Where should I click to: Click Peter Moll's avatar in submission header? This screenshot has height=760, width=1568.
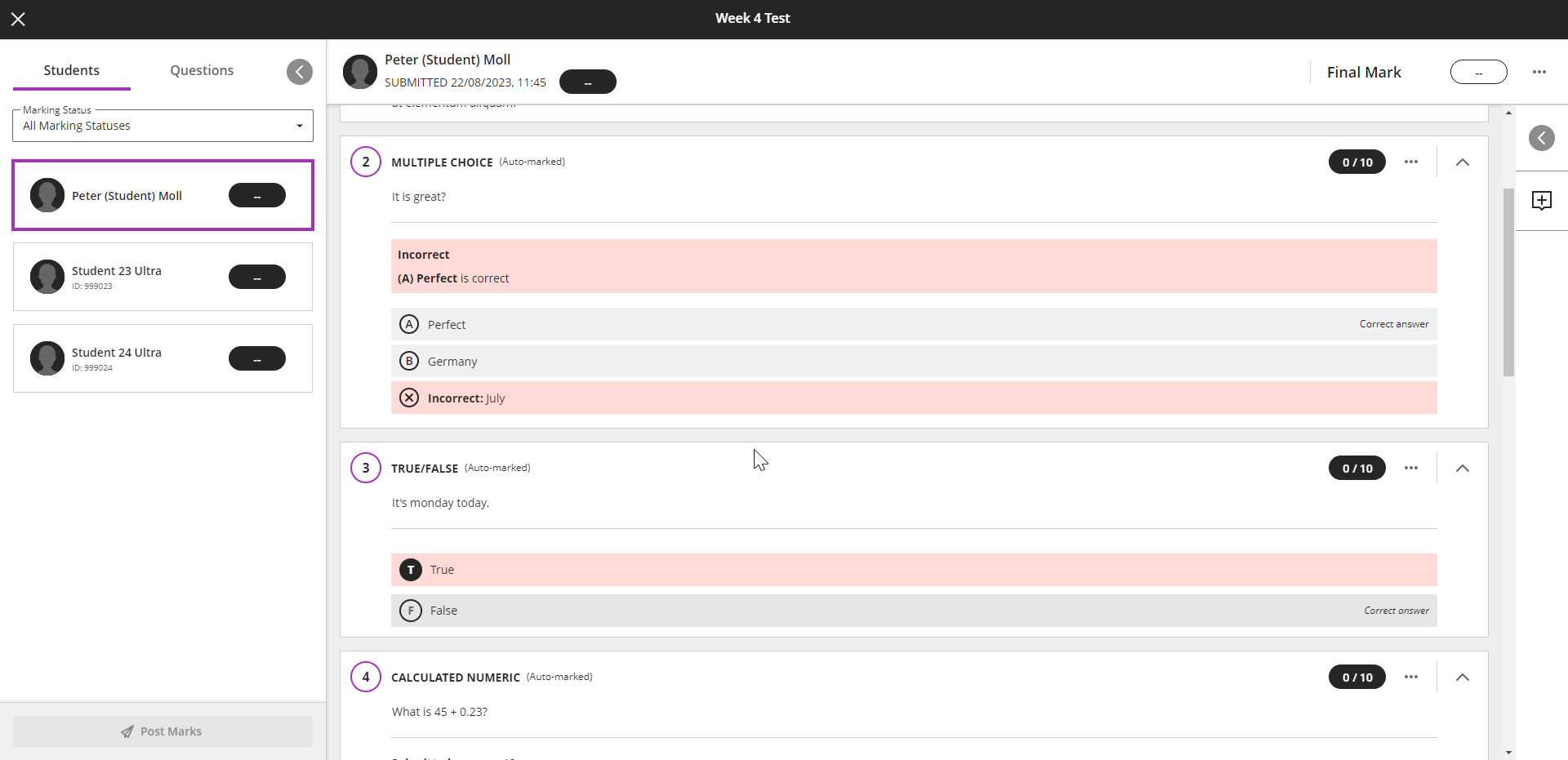(360, 72)
